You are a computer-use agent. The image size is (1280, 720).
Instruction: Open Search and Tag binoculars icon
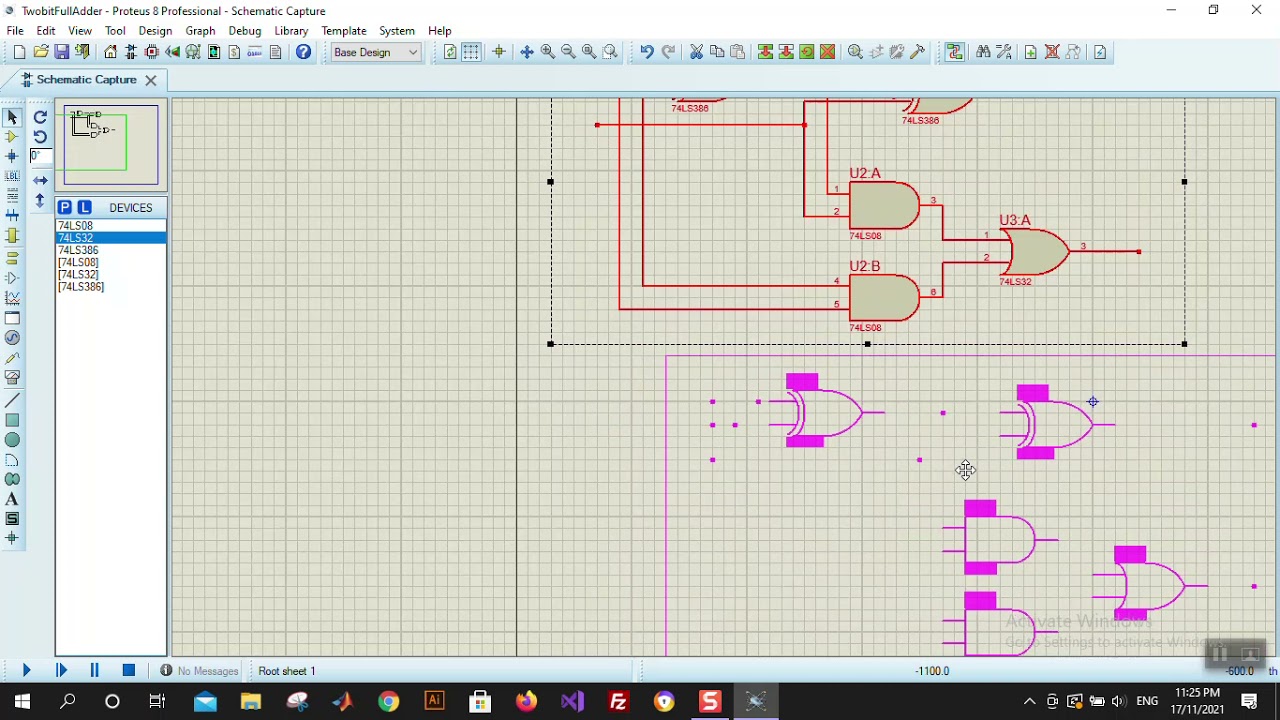click(983, 52)
